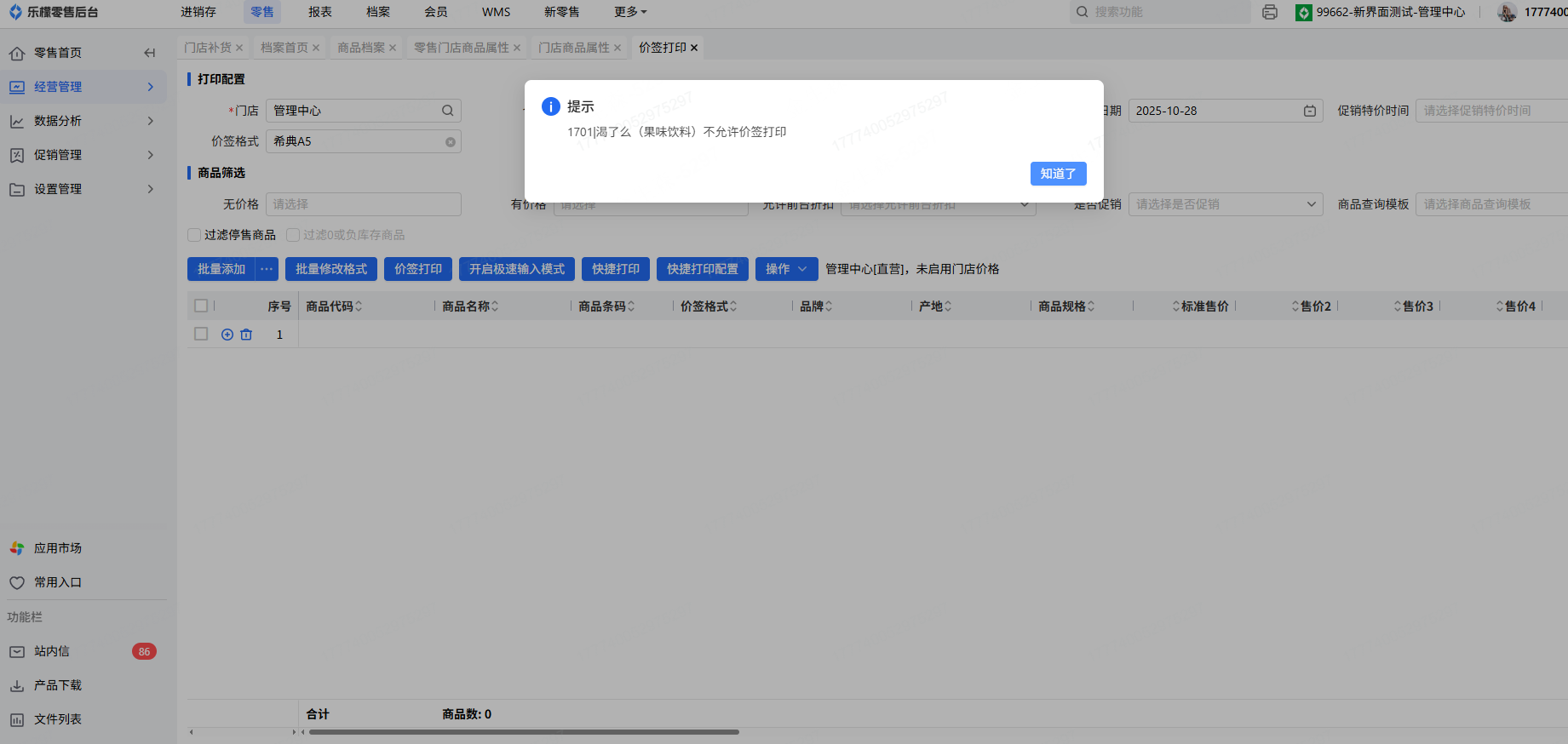Click the 快捷打印 button

coord(616,269)
